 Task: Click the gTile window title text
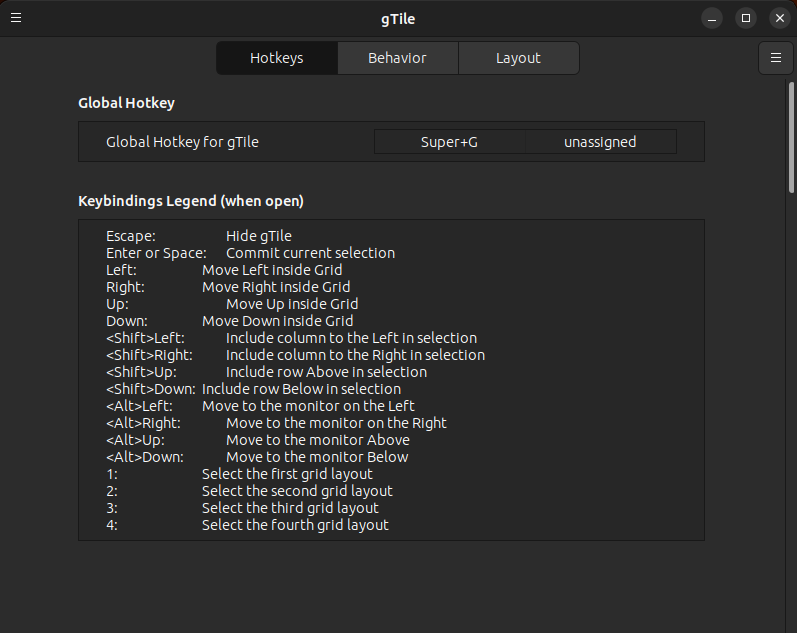[398, 19]
